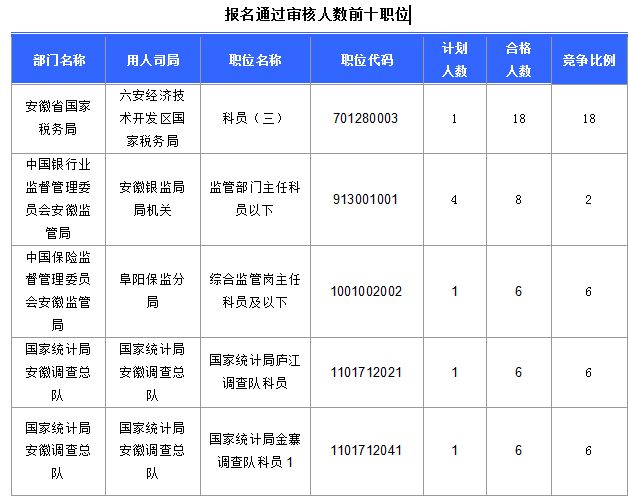Select the 六安经济技术开发区国家税务局 cell
629x496 pixels.
click(x=152, y=119)
